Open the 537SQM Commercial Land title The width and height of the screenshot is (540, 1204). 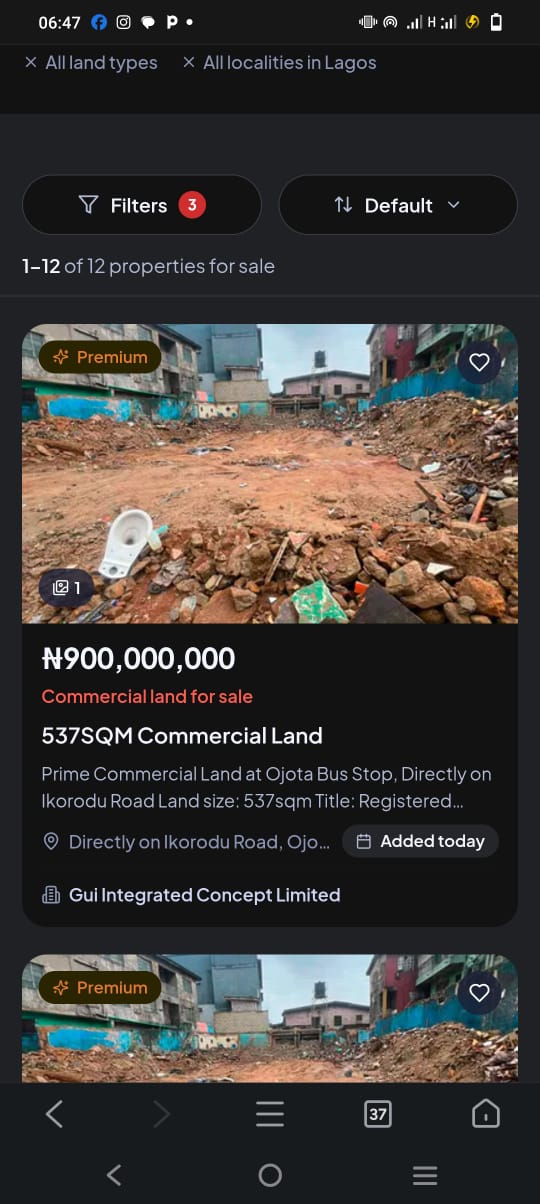pos(182,736)
